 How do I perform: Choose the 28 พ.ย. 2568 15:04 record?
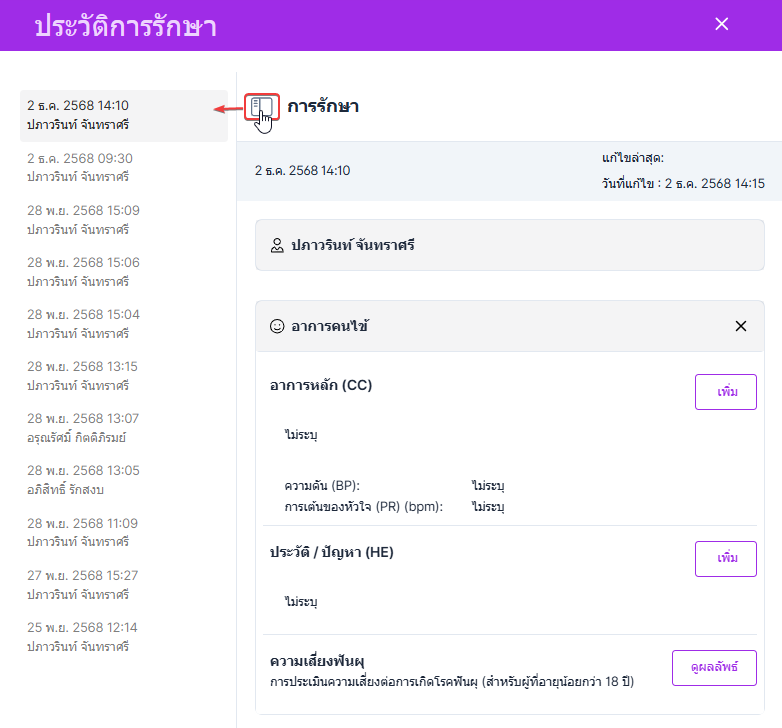[124, 324]
